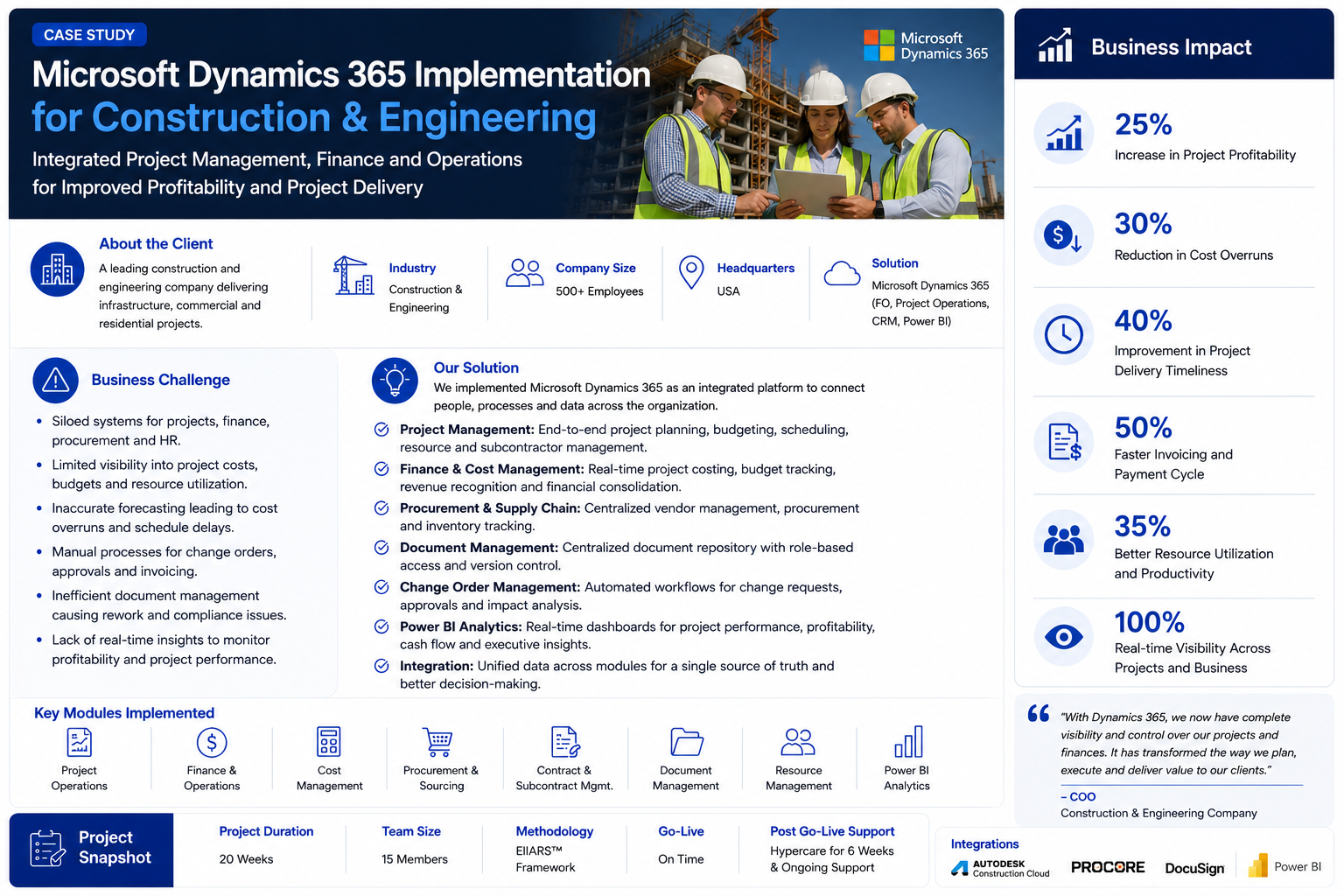This screenshot has height=896, width=1344.
Task: Click the check icon beside Procurement & Supply Chain
Action: point(381,508)
